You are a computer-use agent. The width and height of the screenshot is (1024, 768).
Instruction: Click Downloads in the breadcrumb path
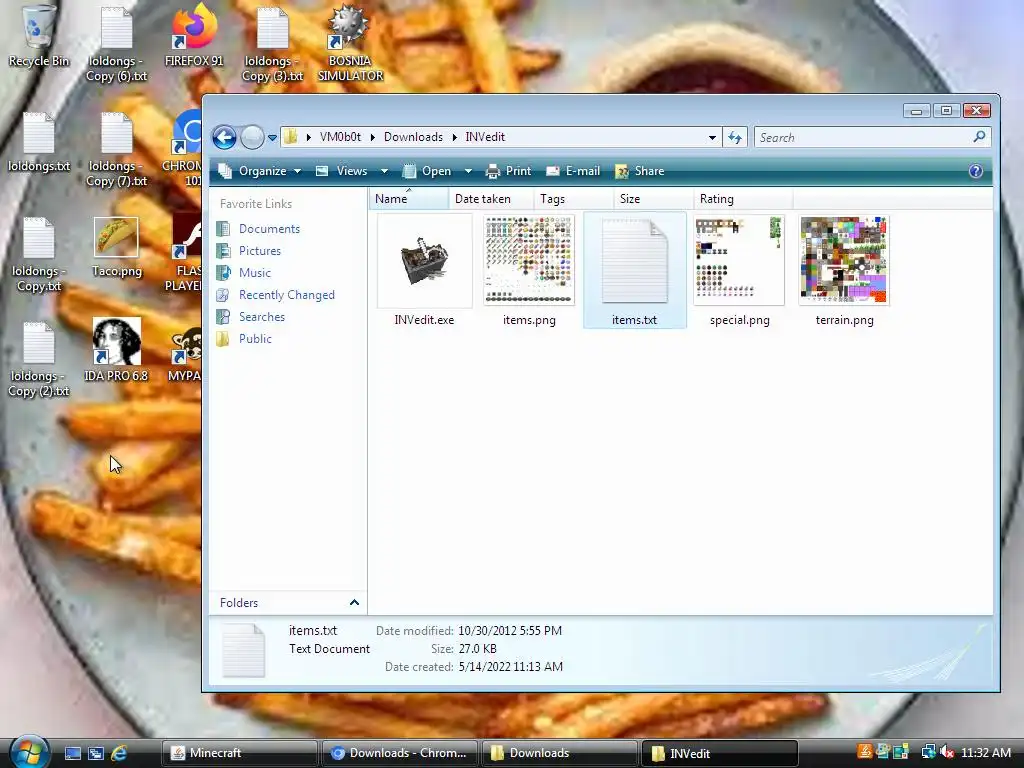[413, 137]
